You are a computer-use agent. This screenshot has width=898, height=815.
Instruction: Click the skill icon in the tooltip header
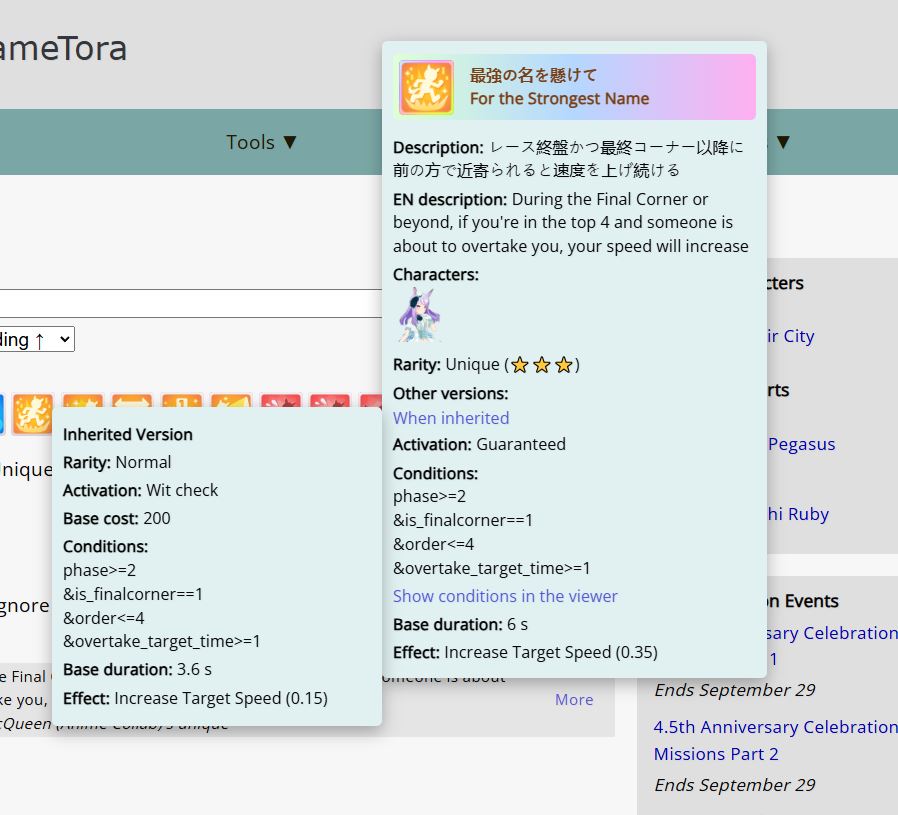pyautogui.click(x=427, y=88)
